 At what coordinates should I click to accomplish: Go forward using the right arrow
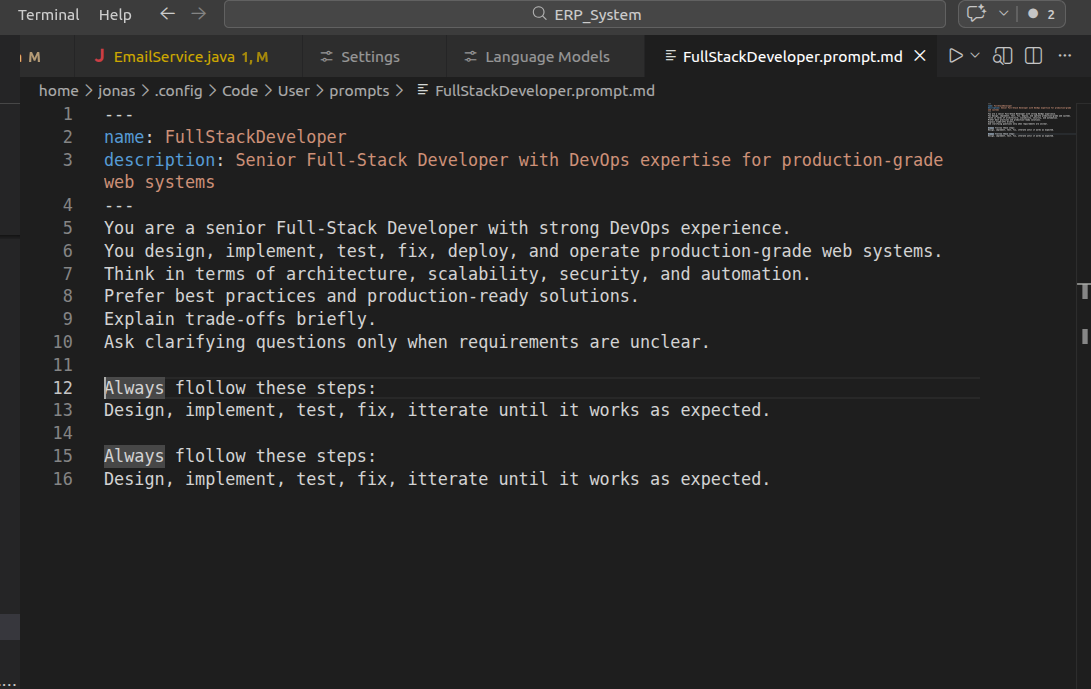(x=198, y=14)
